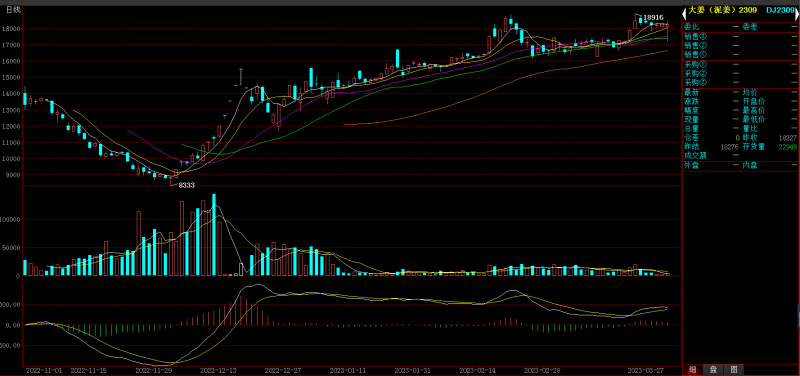Click the 18000 price axis label
Image resolution: width=800 pixels, height=376 pixels.
click(x=13, y=29)
